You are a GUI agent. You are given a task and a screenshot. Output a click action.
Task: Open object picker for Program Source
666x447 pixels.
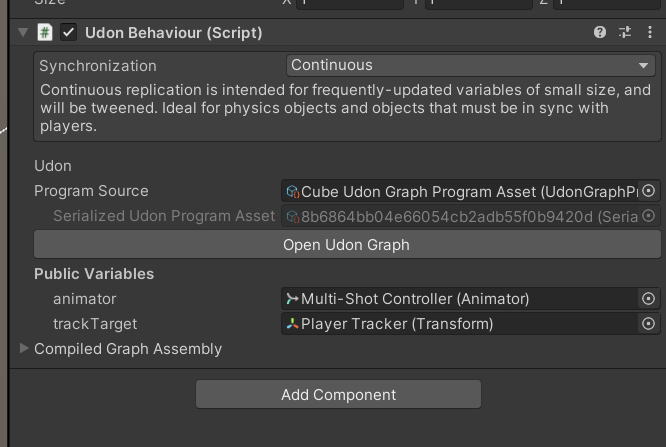(648, 191)
